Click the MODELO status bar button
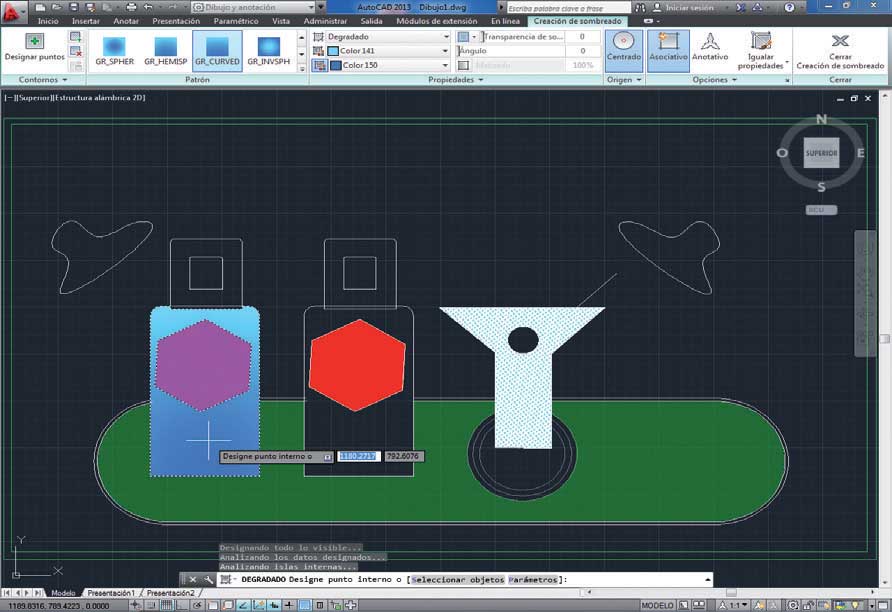The height and width of the screenshot is (612, 892). 657,605
